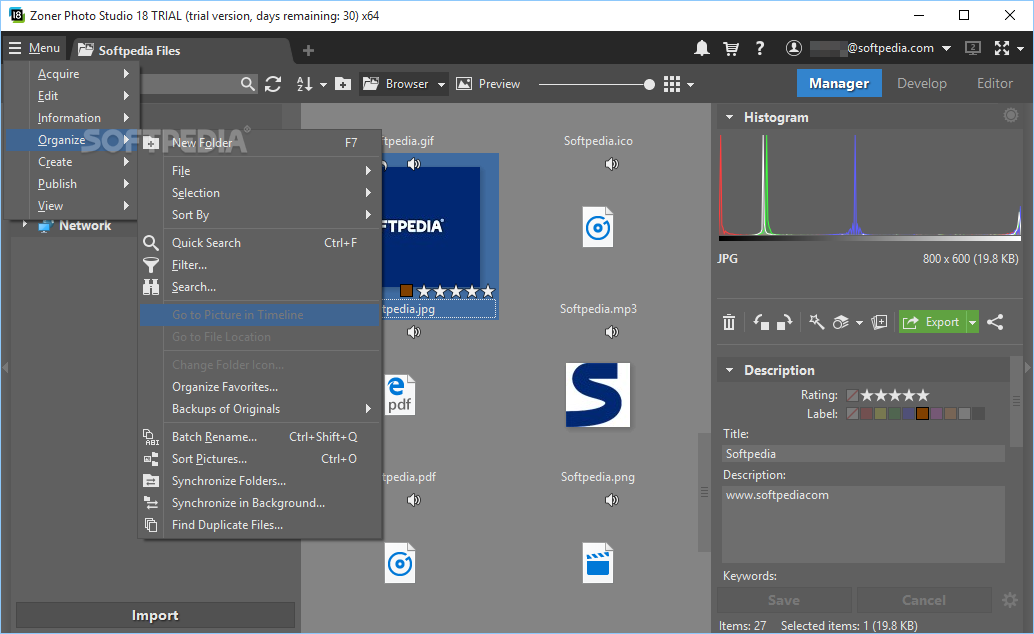Rotate the image left
Viewport: 1034px width, 634px height.
[761, 322]
